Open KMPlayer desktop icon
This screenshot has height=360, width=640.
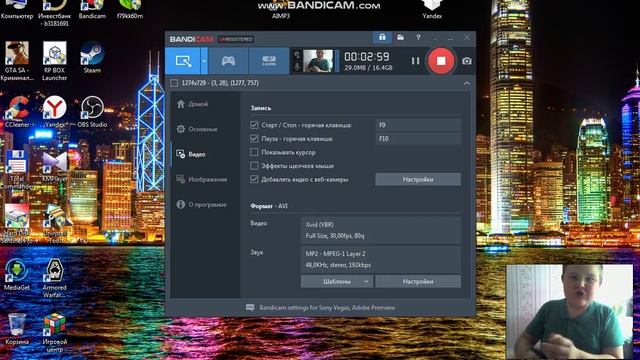coord(54,167)
